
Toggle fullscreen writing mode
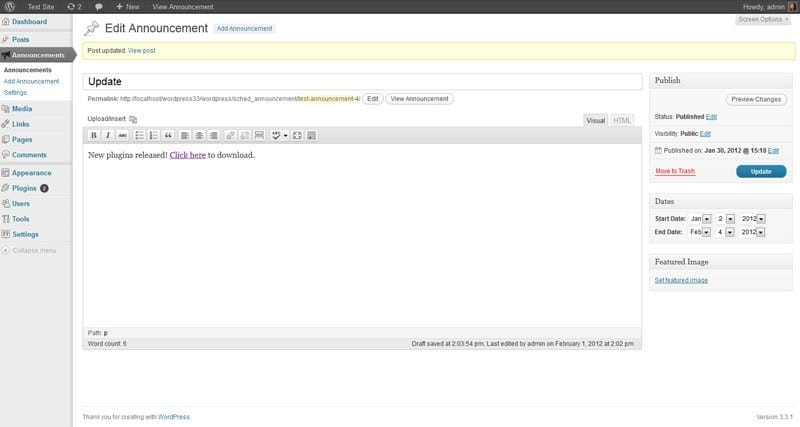click(297, 135)
